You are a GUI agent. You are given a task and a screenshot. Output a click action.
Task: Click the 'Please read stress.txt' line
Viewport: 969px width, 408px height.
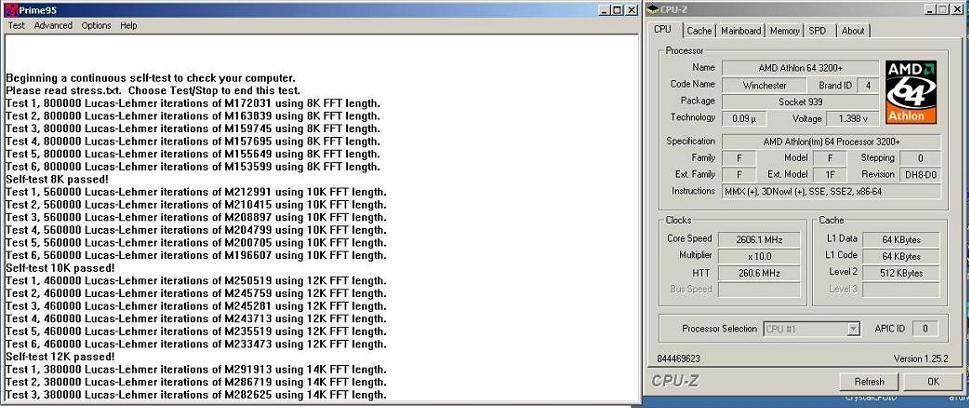point(153,90)
